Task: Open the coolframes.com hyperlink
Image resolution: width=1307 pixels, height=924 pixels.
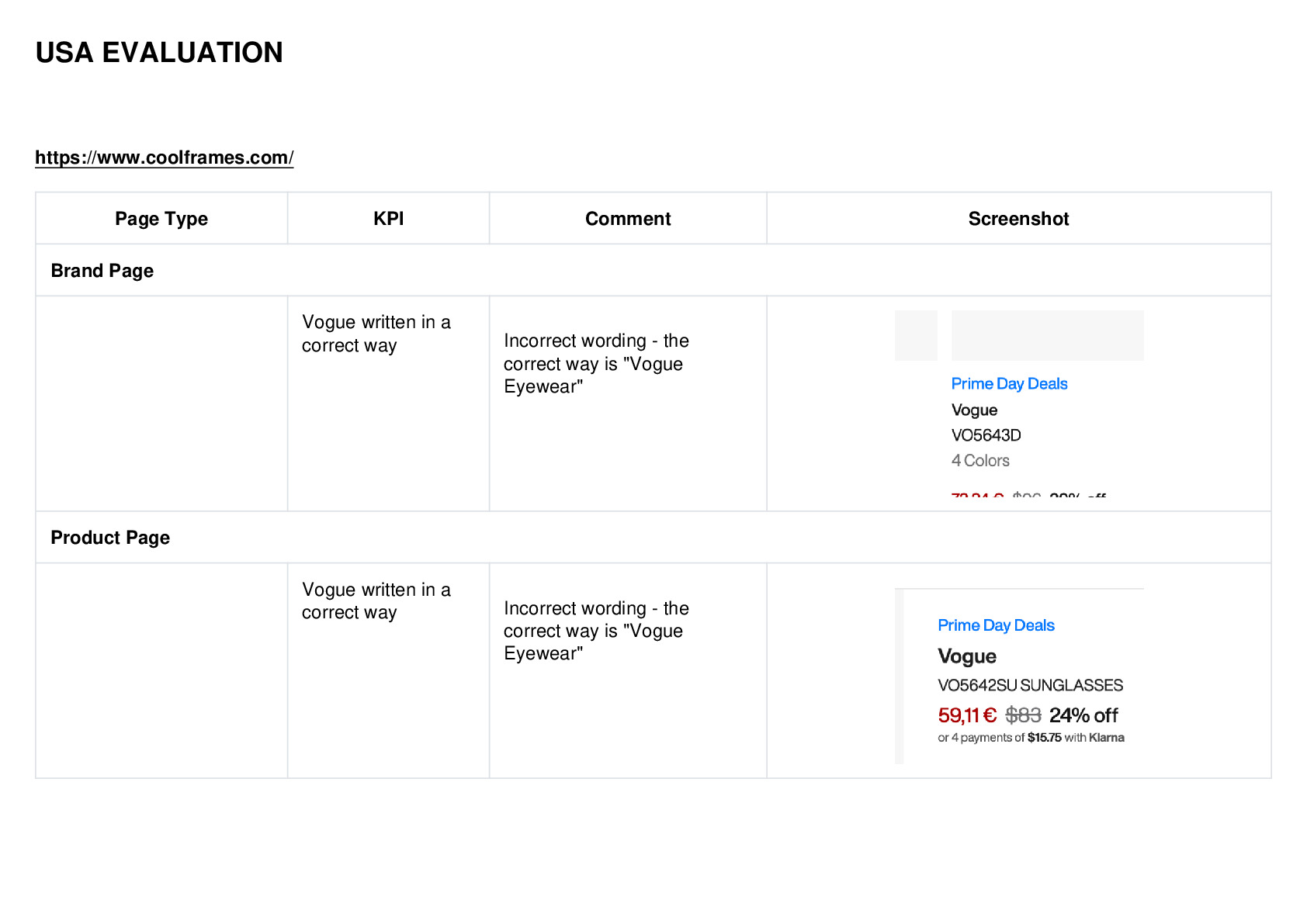Action: tap(165, 157)
